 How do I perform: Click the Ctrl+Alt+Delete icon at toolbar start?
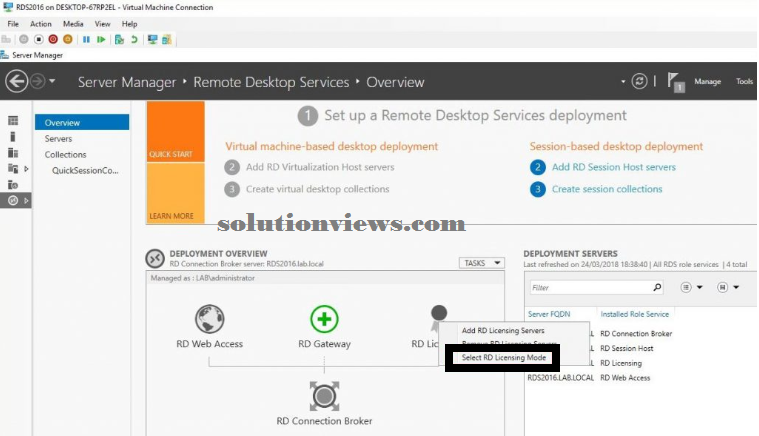(6, 39)
